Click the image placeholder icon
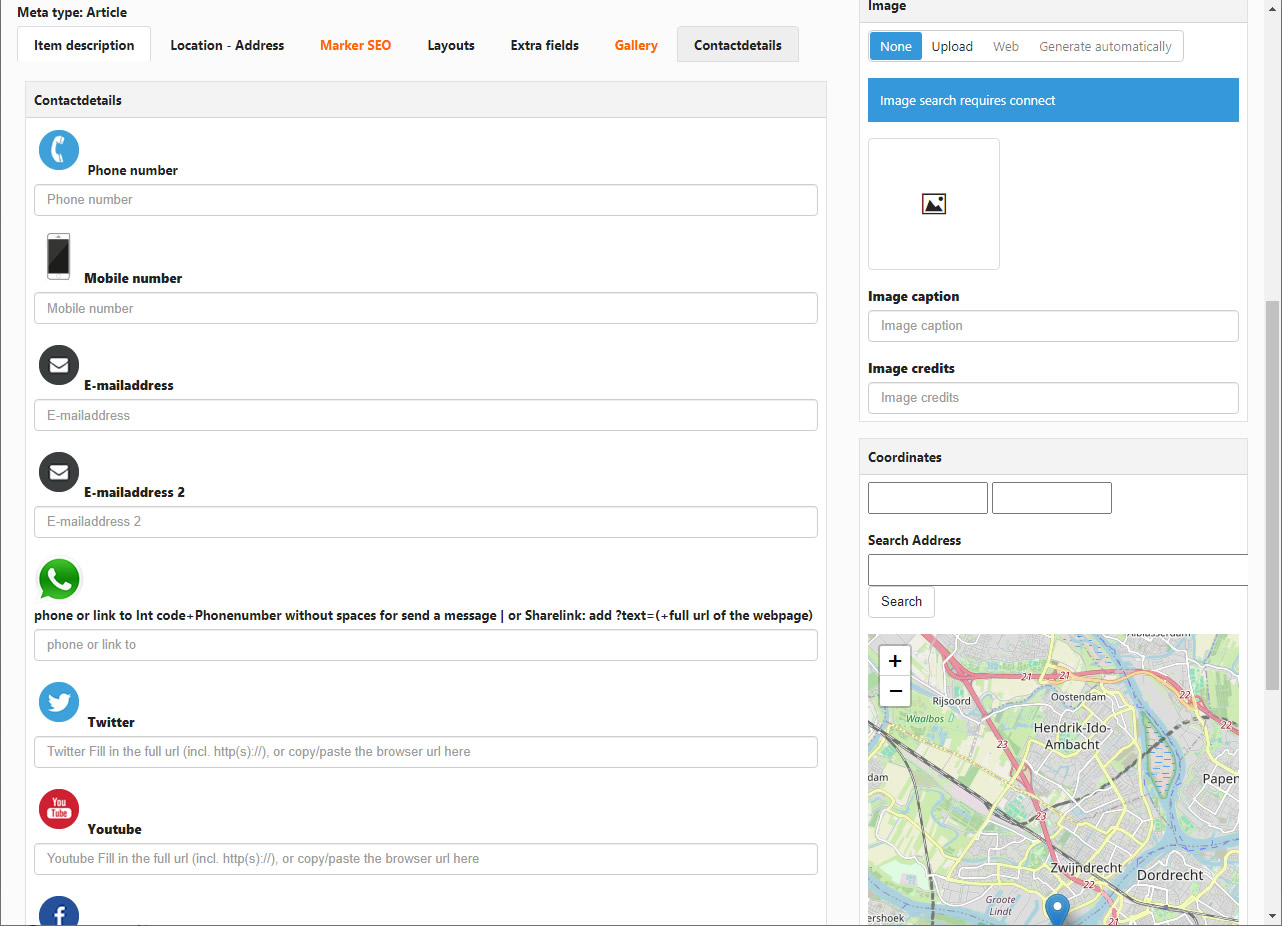1282x926 pixels. tap(934, 204)
